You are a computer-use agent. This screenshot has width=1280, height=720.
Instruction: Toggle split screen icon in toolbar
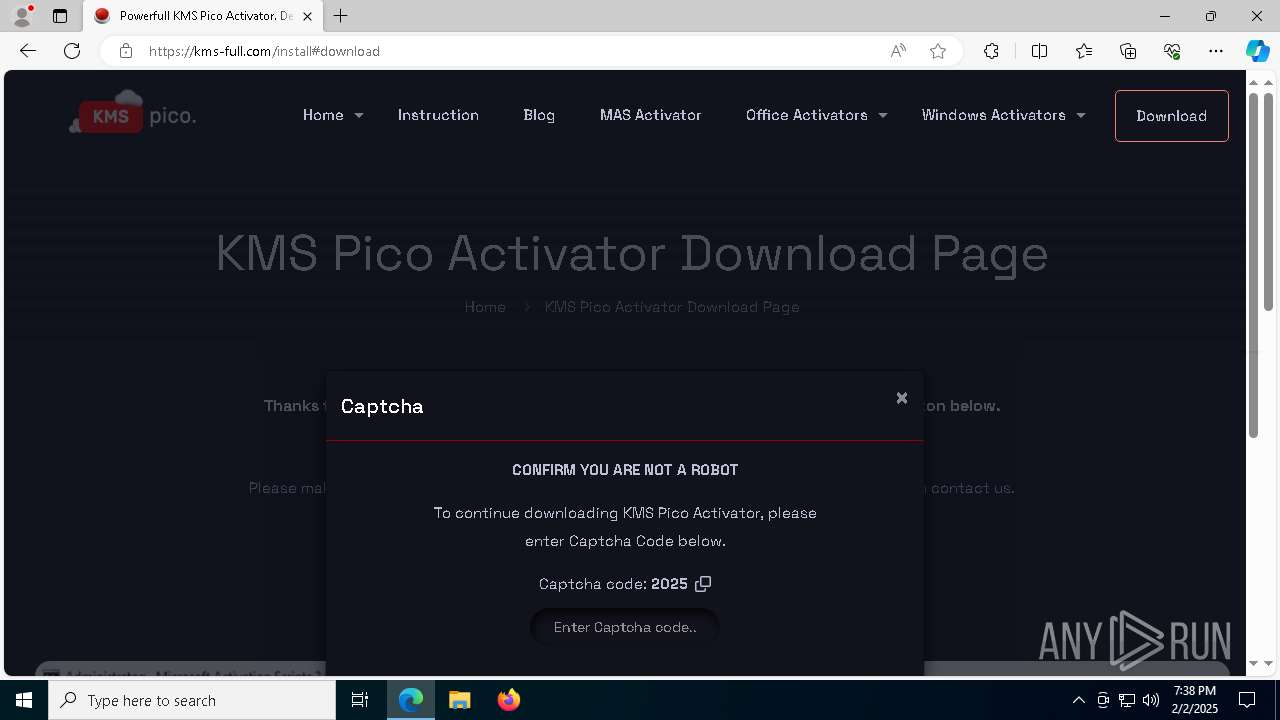point(1039,51)
